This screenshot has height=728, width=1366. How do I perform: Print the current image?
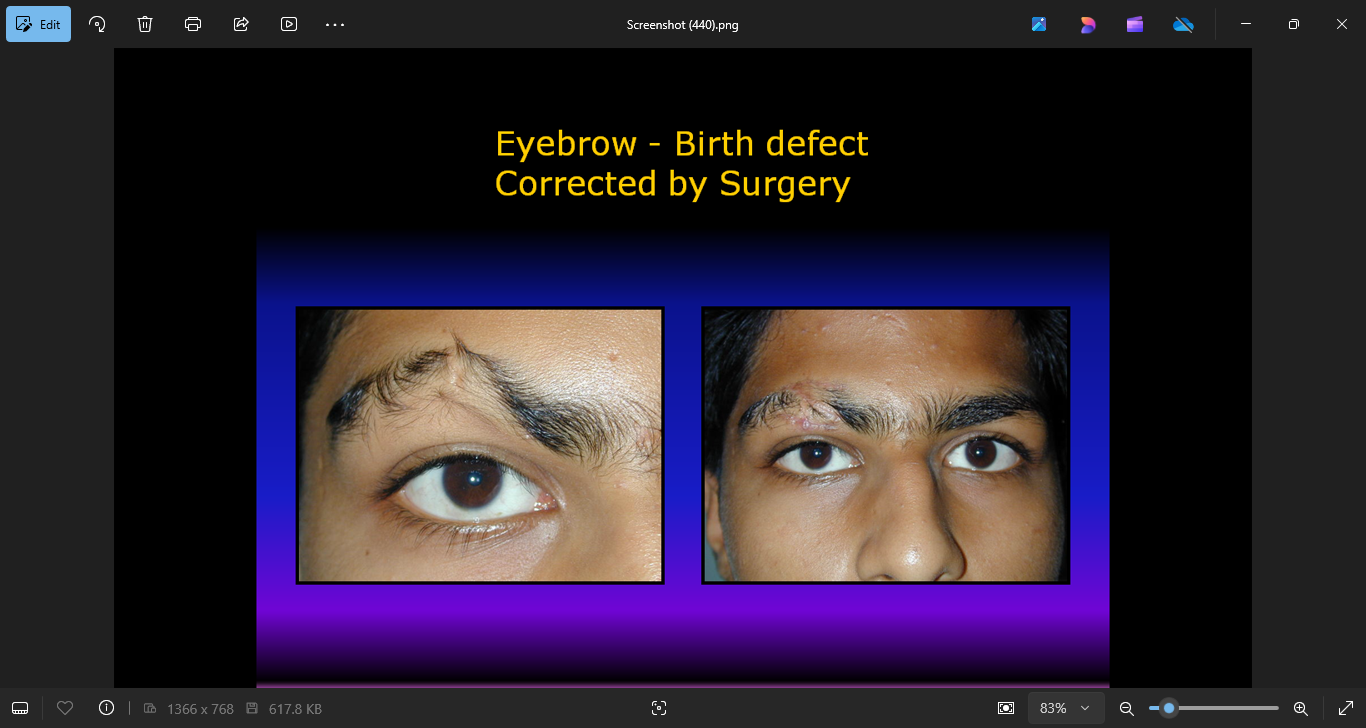click(x=193, y=24)
